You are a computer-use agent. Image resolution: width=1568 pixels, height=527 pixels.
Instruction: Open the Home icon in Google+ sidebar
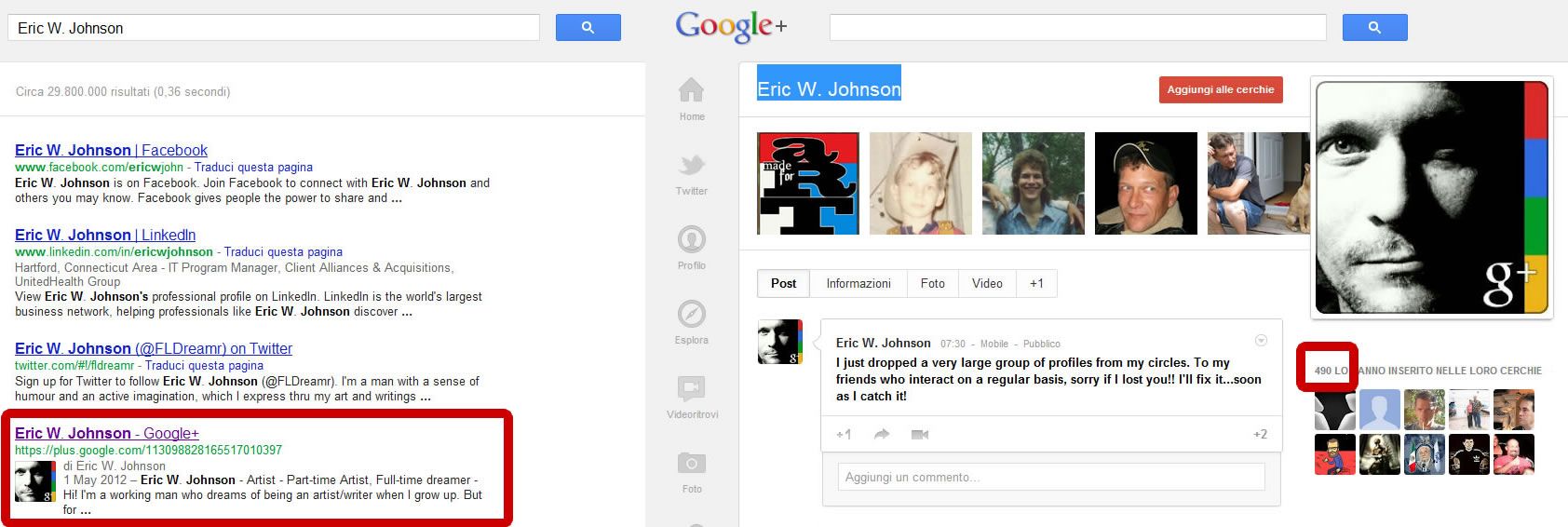[x=691, y=91]
